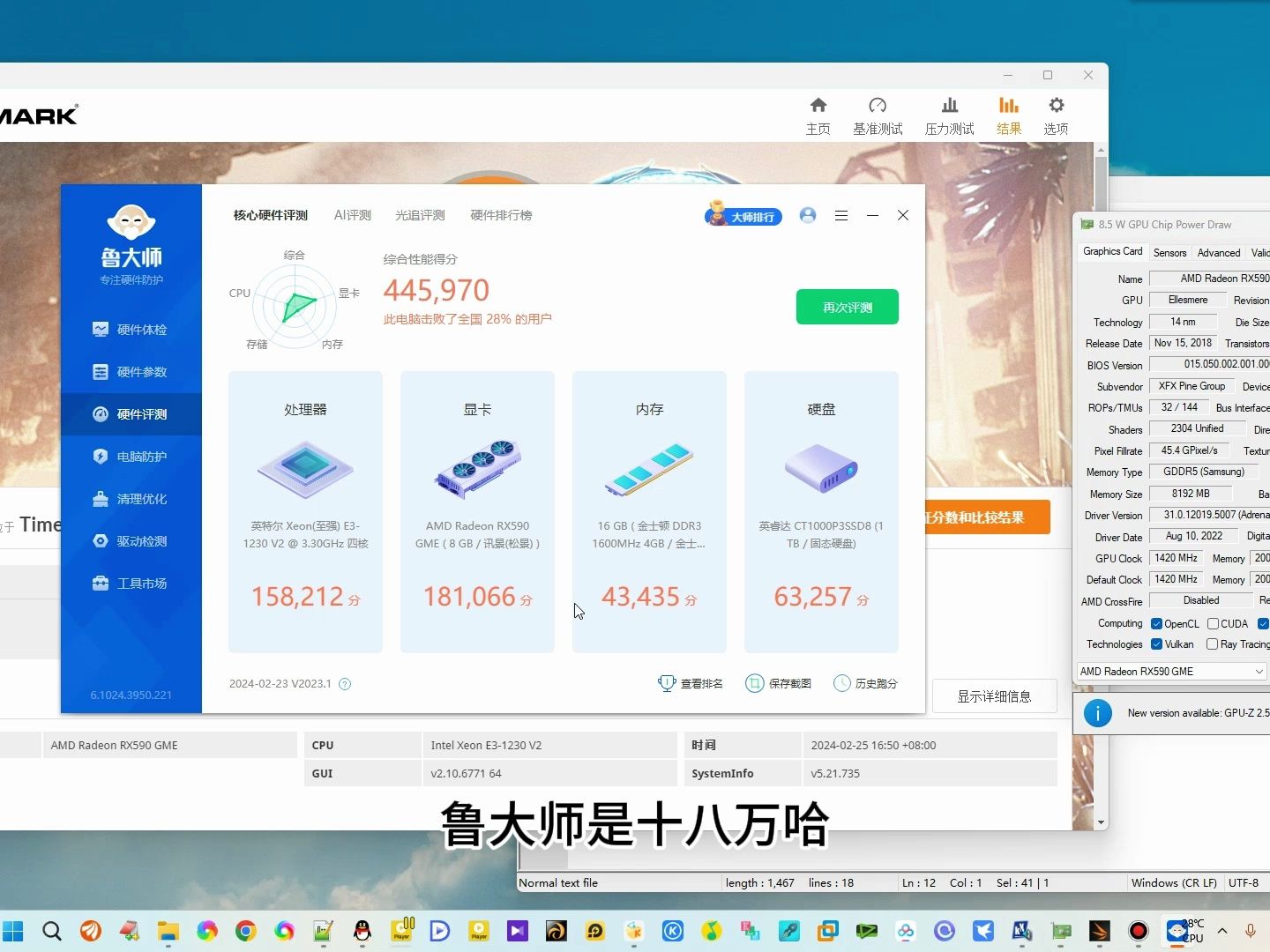Open Windows Start menu
Screen dimensions: 1270x952
point(13,931)
